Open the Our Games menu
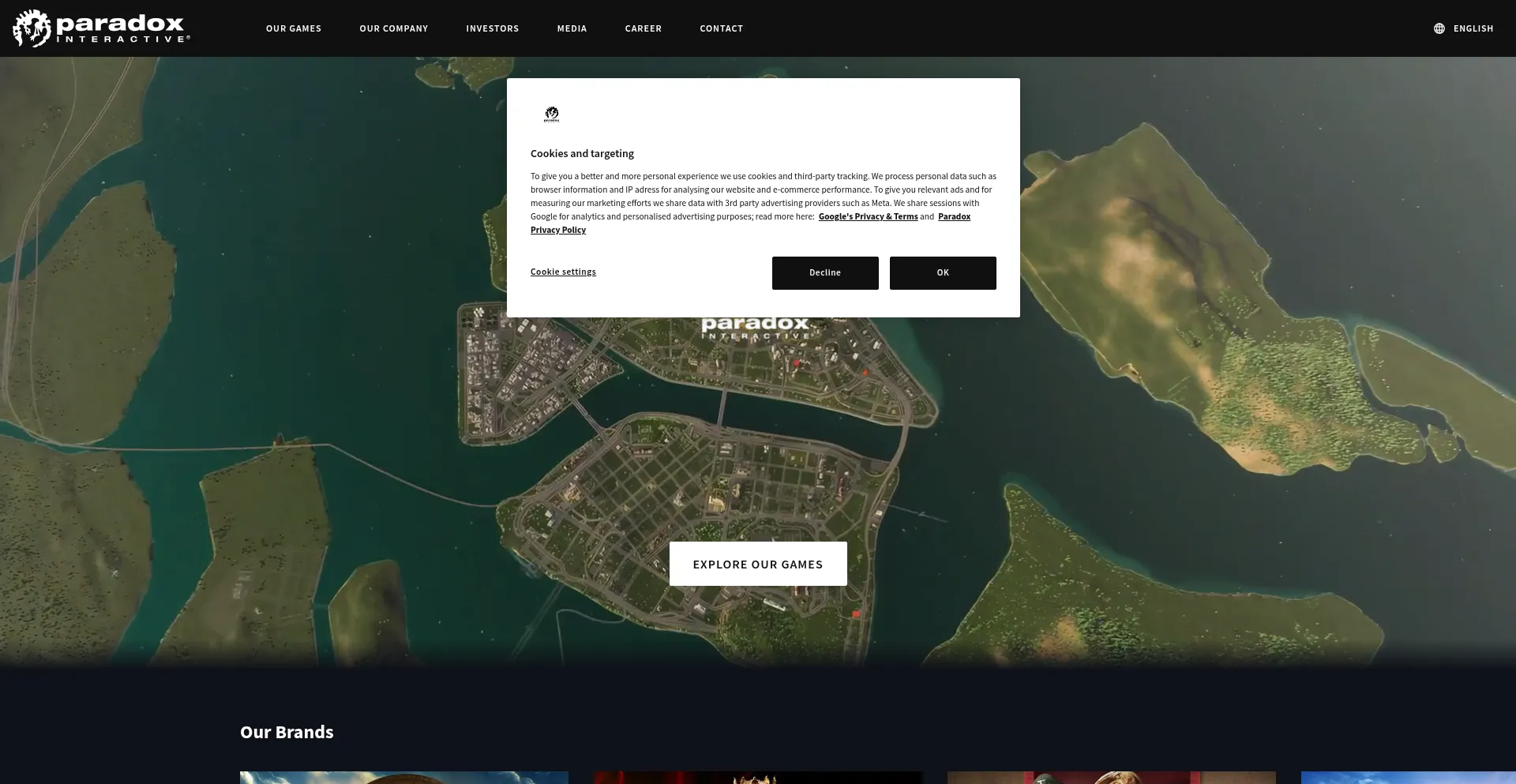The width and height of the screenshot is (1516, 784). [294, 28]
